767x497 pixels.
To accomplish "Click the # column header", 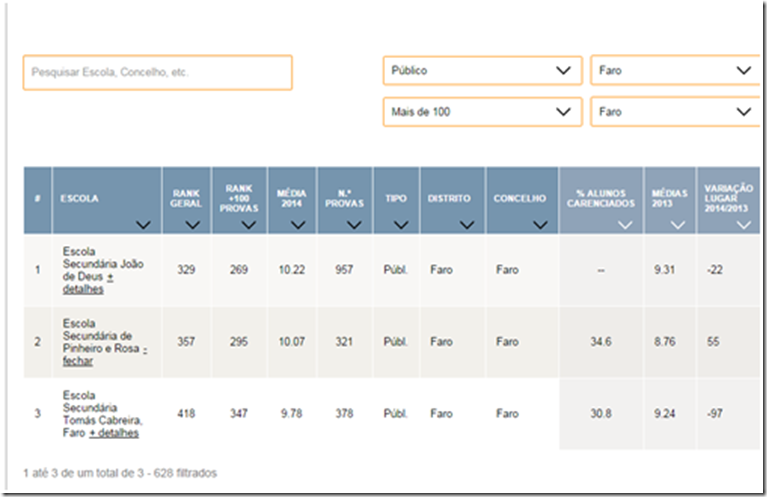I will pos(38,199).
